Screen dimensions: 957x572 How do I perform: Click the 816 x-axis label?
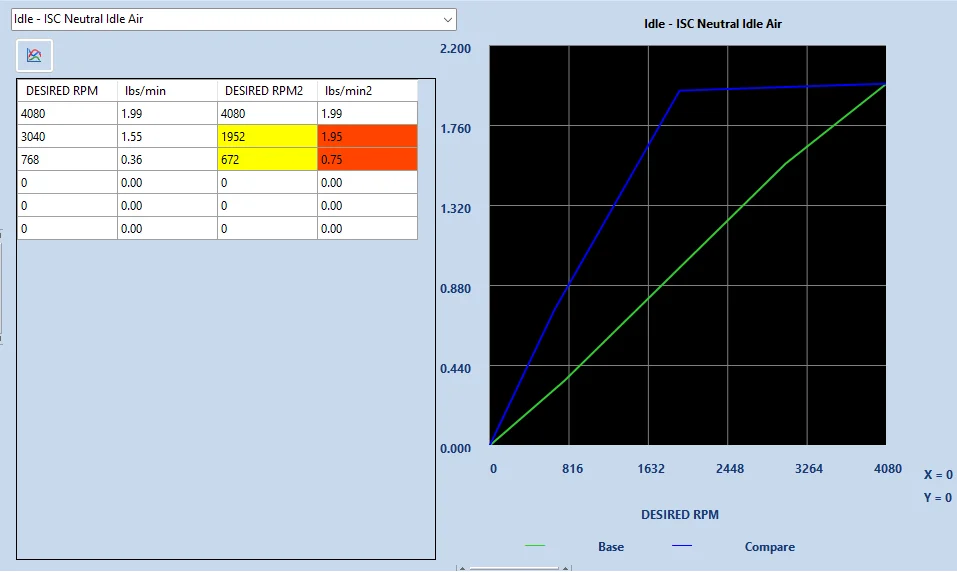(x=572, y=469)
